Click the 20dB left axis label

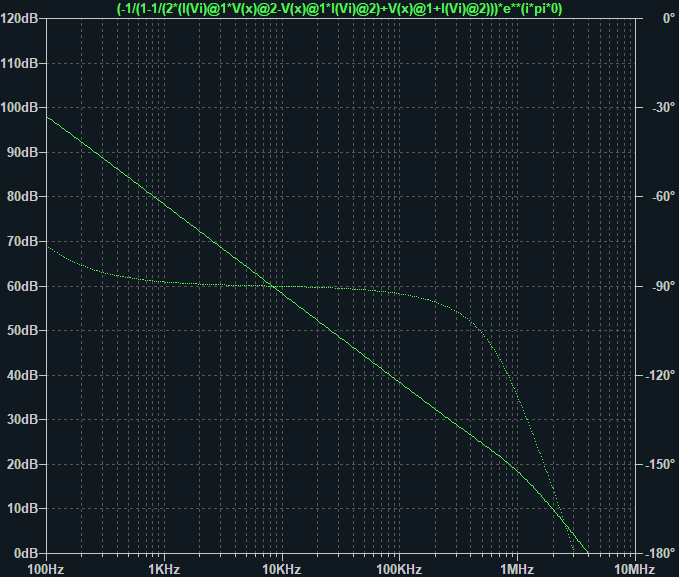23,464
